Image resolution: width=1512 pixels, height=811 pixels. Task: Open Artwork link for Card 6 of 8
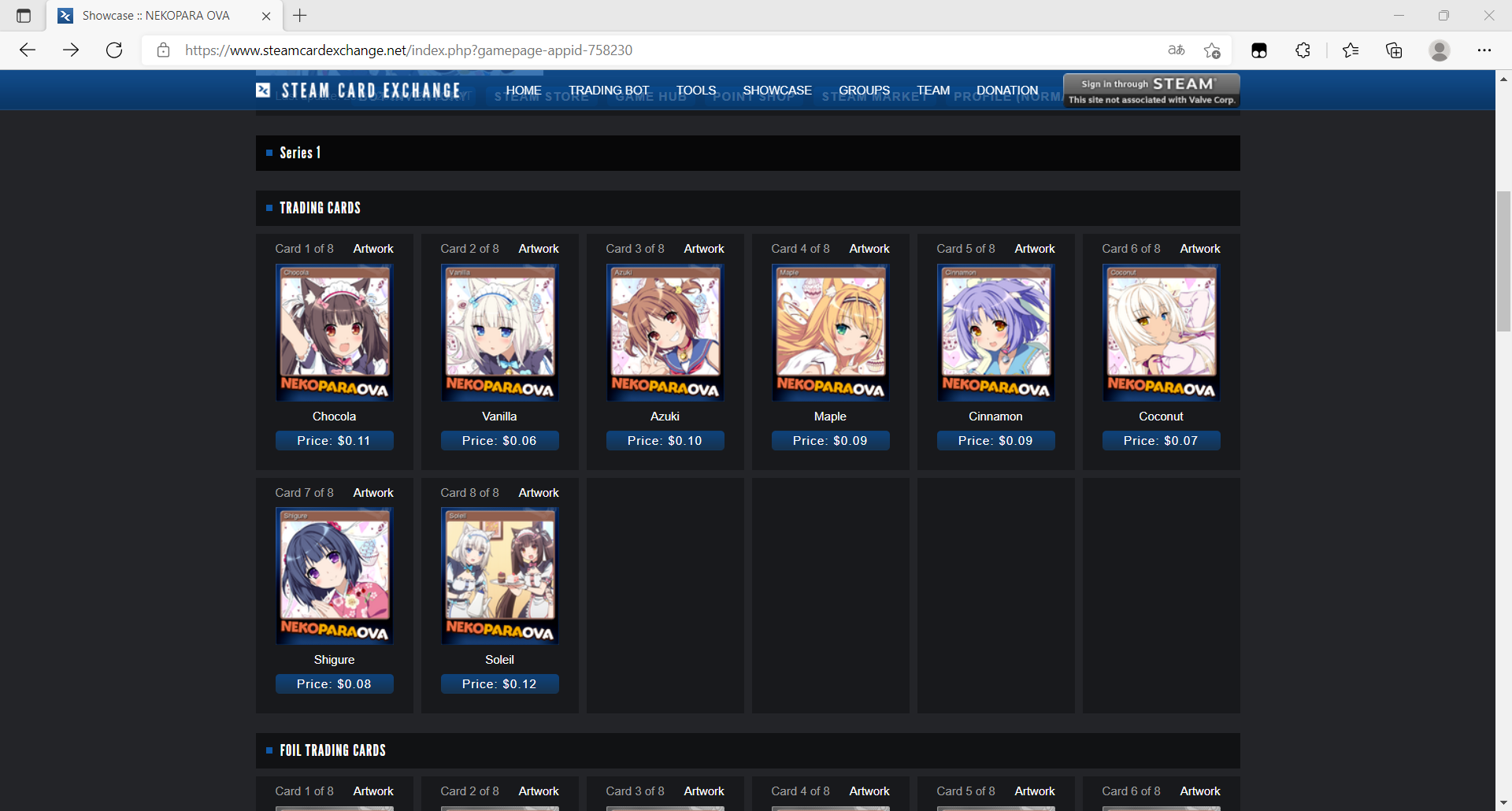(x=1200, y=249)
